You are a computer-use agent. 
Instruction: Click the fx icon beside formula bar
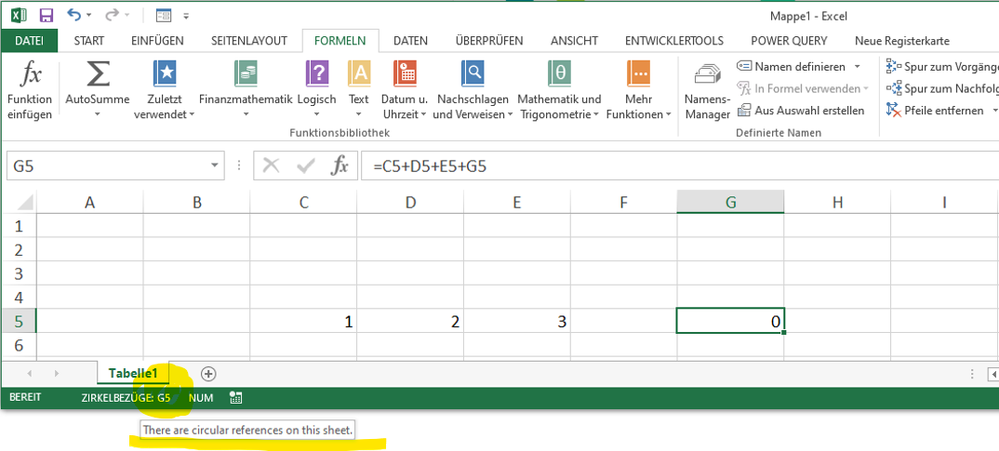coord(339,166)
